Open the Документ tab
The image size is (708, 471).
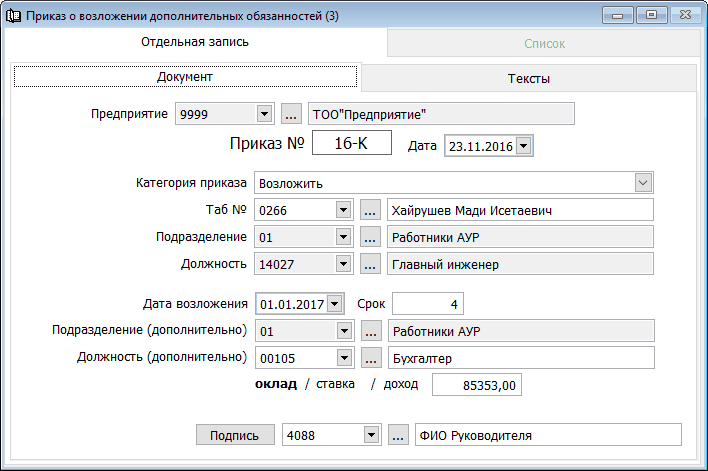pos(185,77)
